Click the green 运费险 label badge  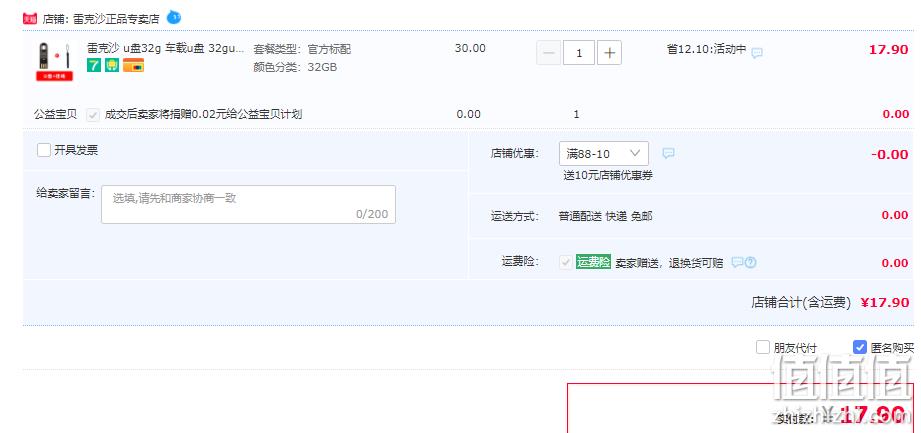(x=593, y=262)
